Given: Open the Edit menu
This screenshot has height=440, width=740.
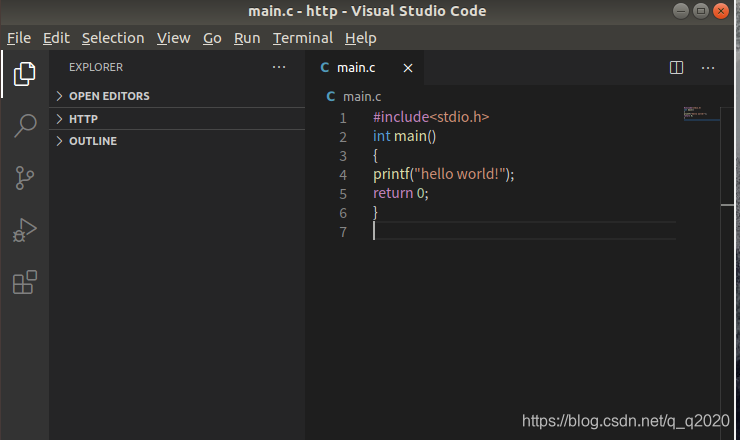Looking at the screenshot, I should point(56,38).
